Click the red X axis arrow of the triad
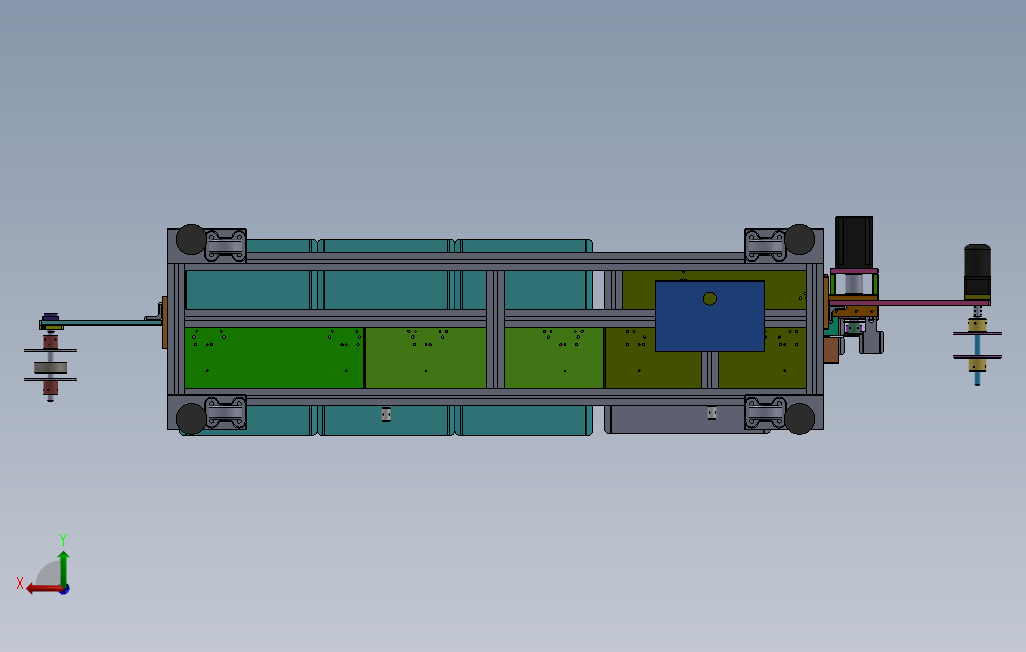Viewport: 1026px width, 652px height. coord(43,589)
